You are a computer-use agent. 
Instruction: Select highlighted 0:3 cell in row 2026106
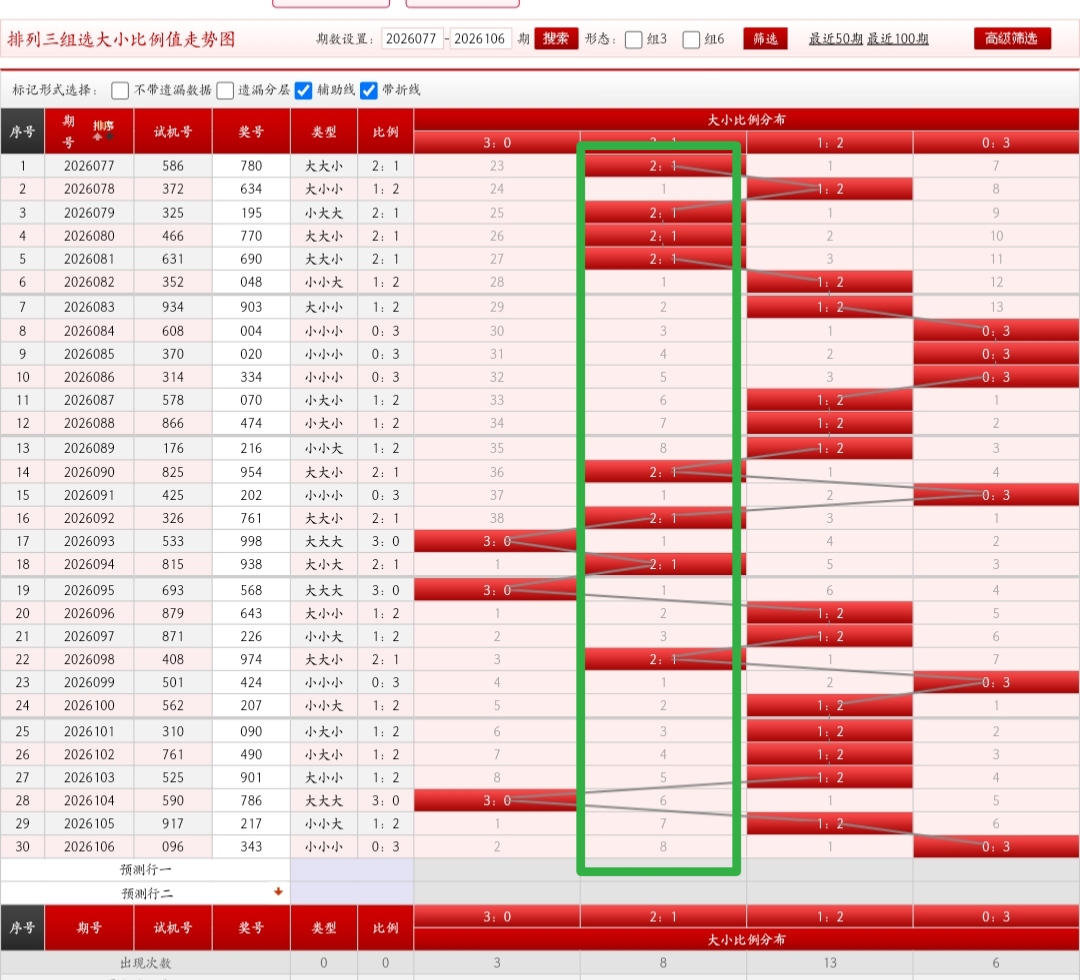996,847
